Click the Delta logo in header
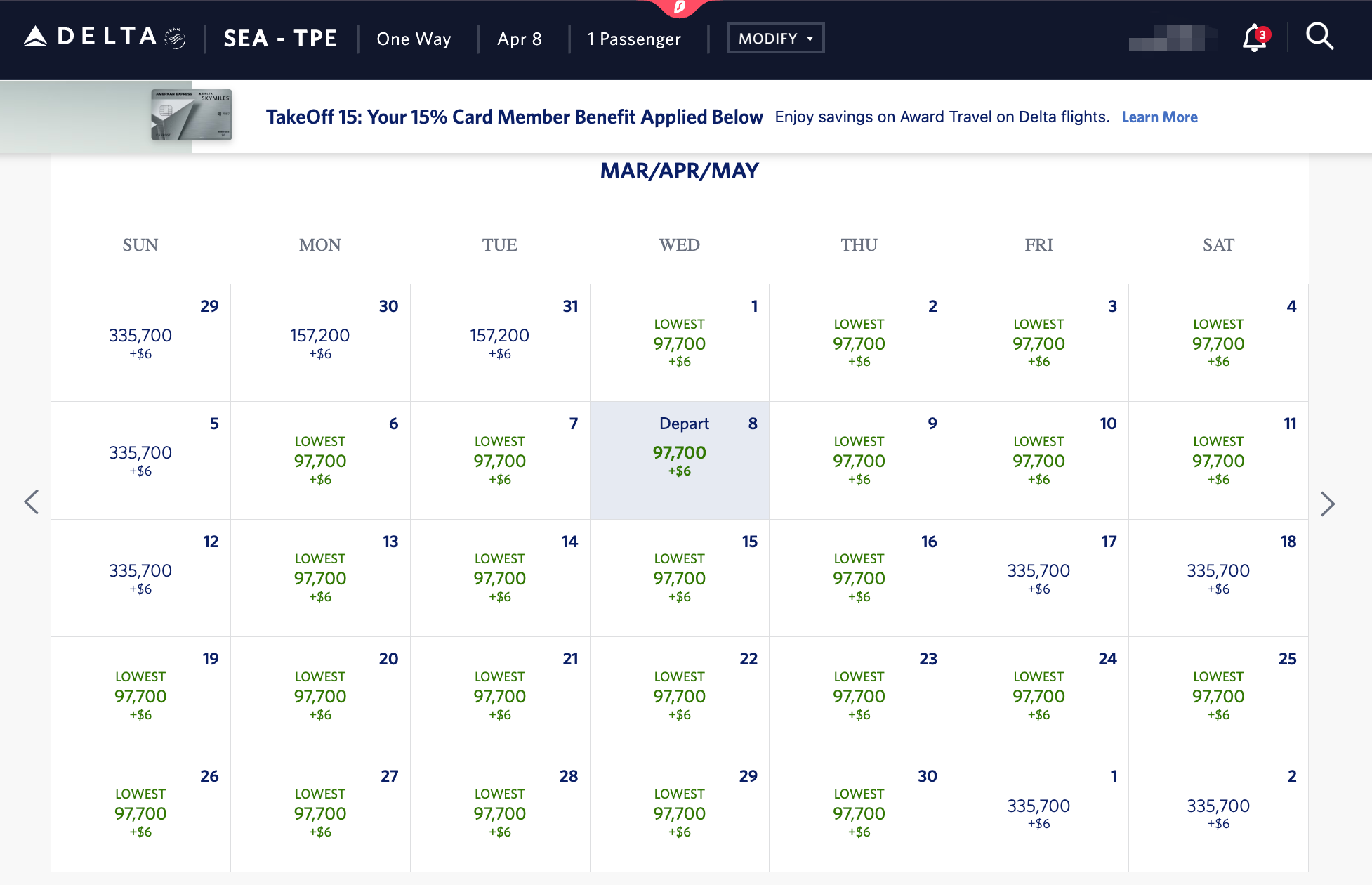 coord(104,37)
